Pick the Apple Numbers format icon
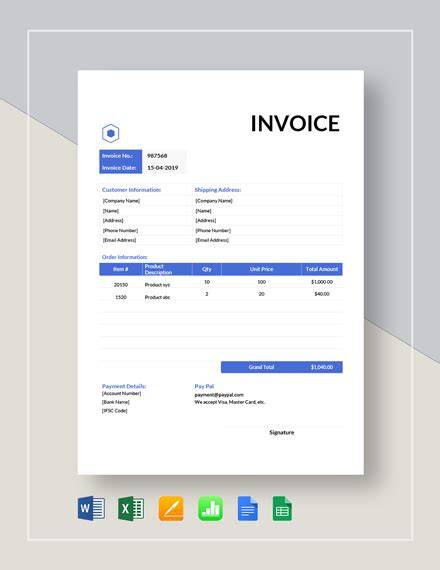Viewport: 440px width, 570px height. [210, 509]
